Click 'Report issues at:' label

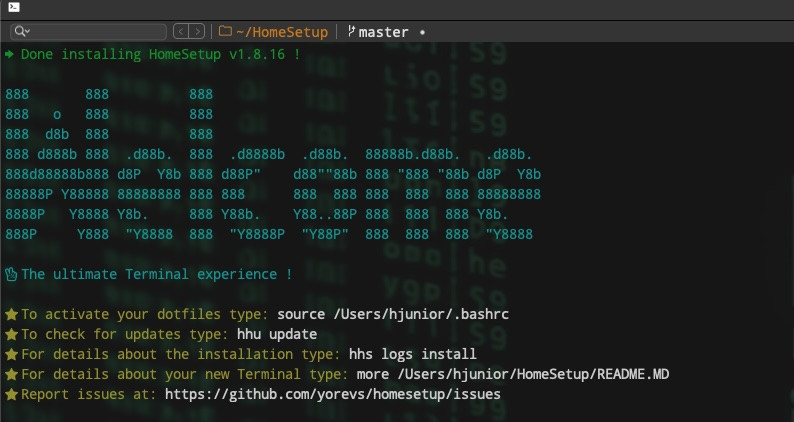coord(89,394)
